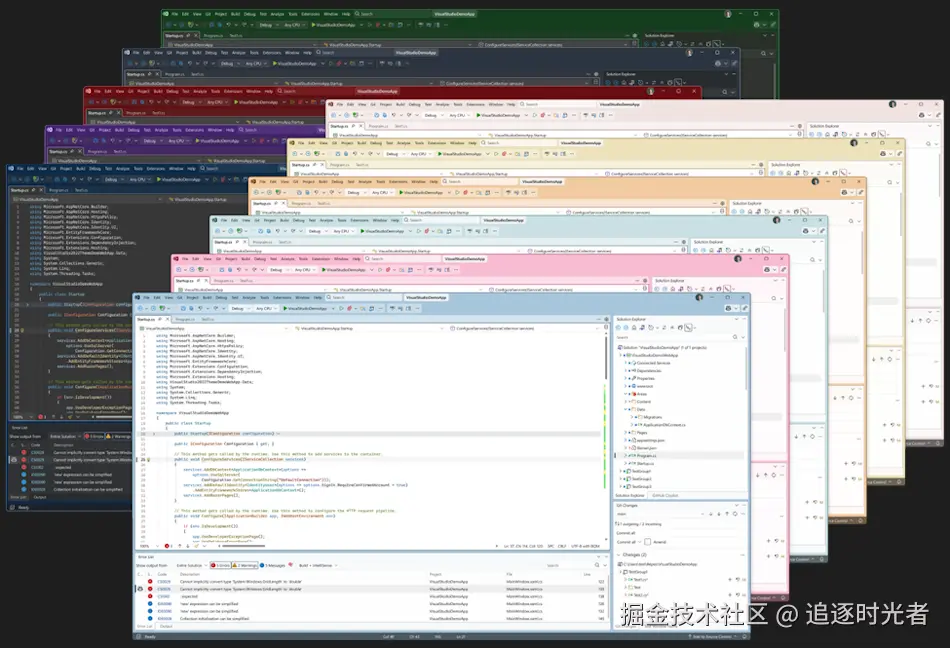The width and height of the screenshot is (950, 648).
Task: Expand the Connected Services node in light-blue window
Action: point(626,363)
